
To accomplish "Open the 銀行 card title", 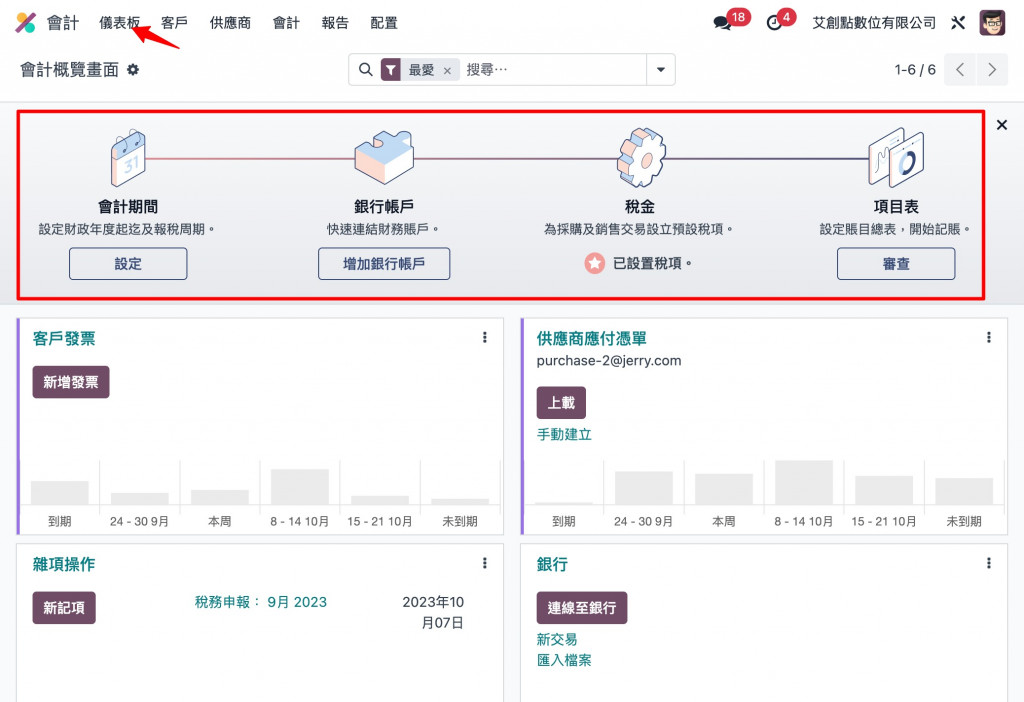I will point(552,564).
